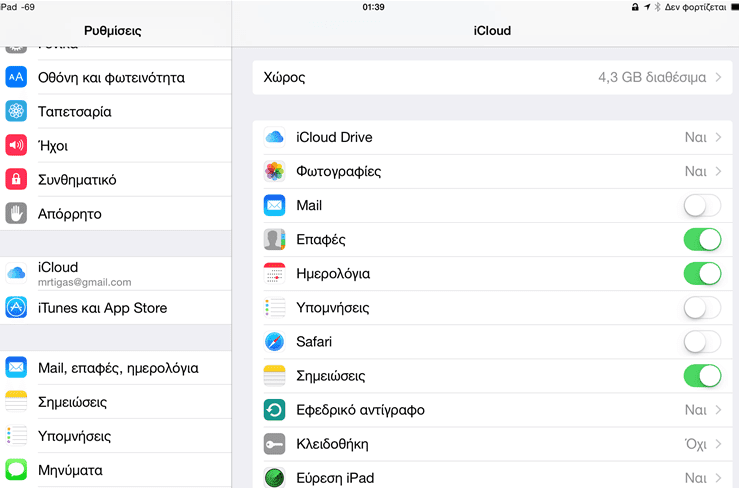Image resolution: width=739 pixels, height=488 pixels.
Task: Open Συνθηματικό settings
Action: click(x=115, y=179)
